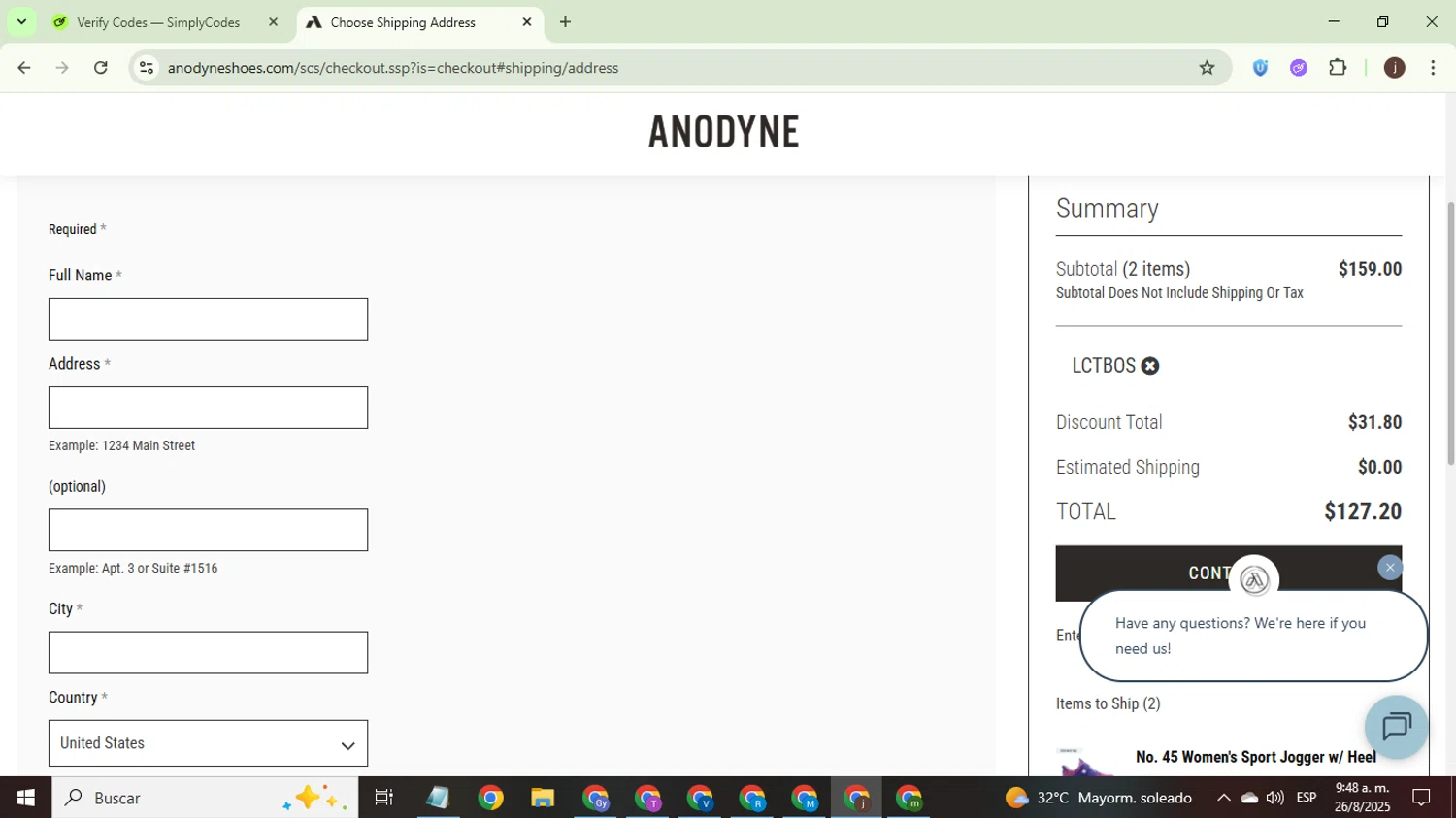Click the Subtotal $159.00 value
The height and width of the screenshot is (818, 1456).
coord(1370,269)
